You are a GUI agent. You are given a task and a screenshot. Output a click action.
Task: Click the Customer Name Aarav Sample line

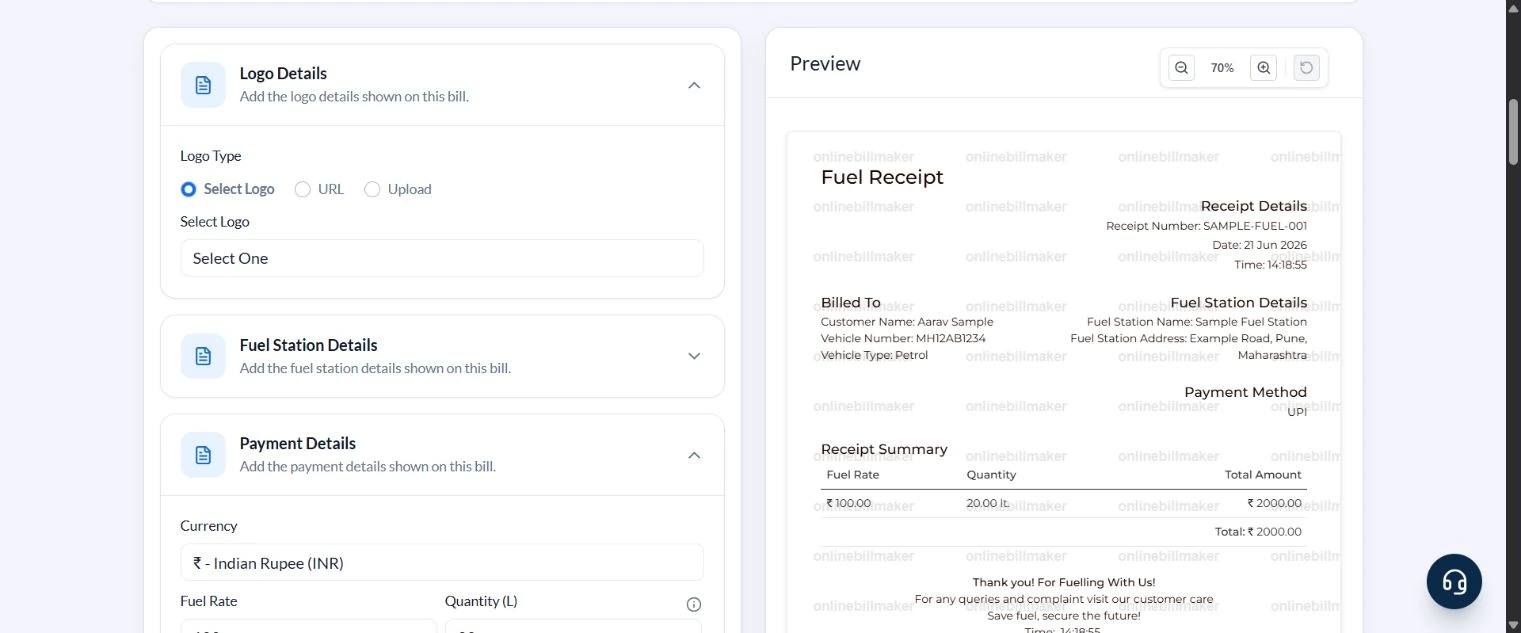[x=907, y=322]
